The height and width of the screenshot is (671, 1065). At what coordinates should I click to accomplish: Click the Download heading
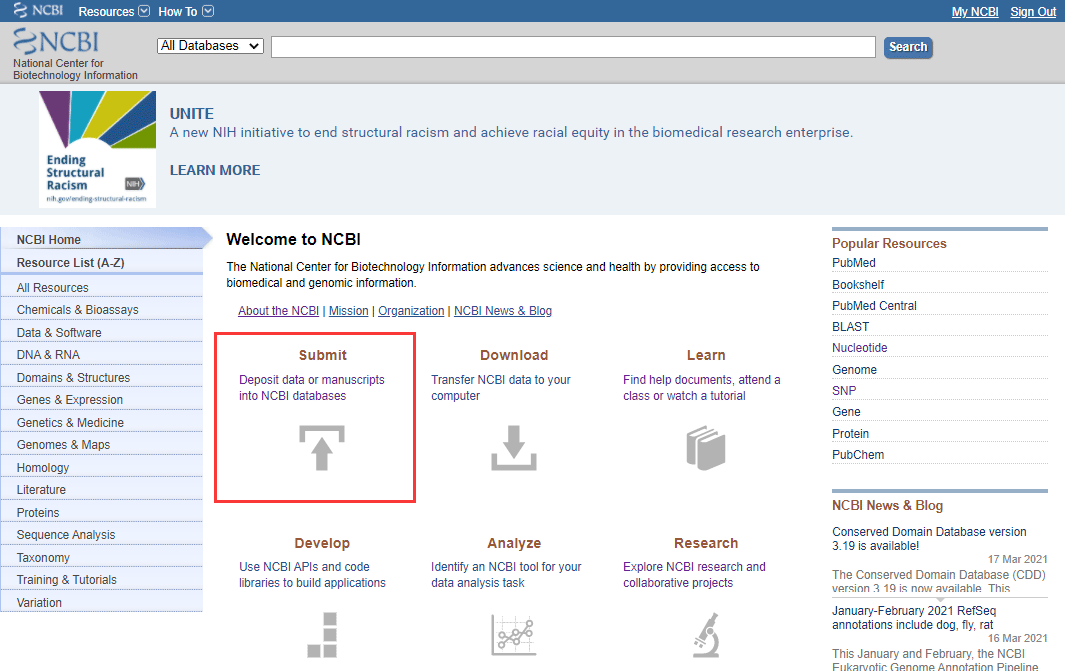[x=514, y=355]
